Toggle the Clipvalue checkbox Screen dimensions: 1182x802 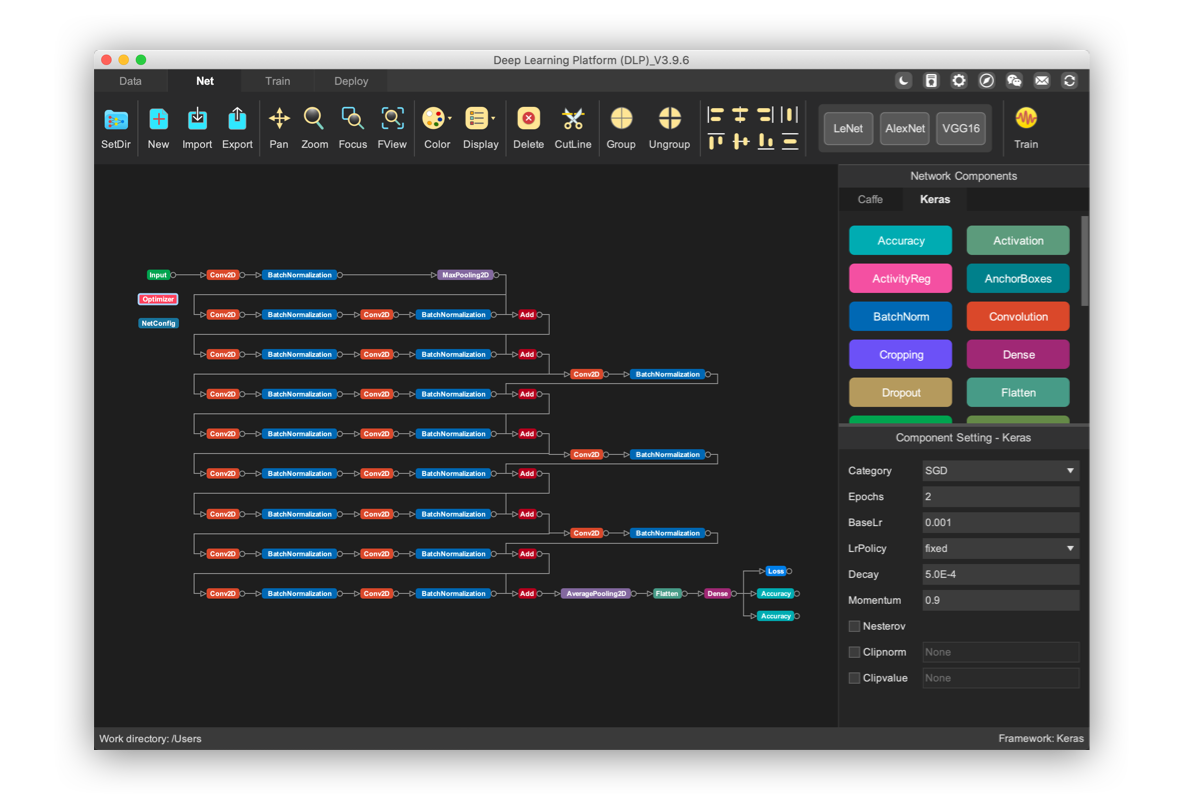(x=854, y=677)
